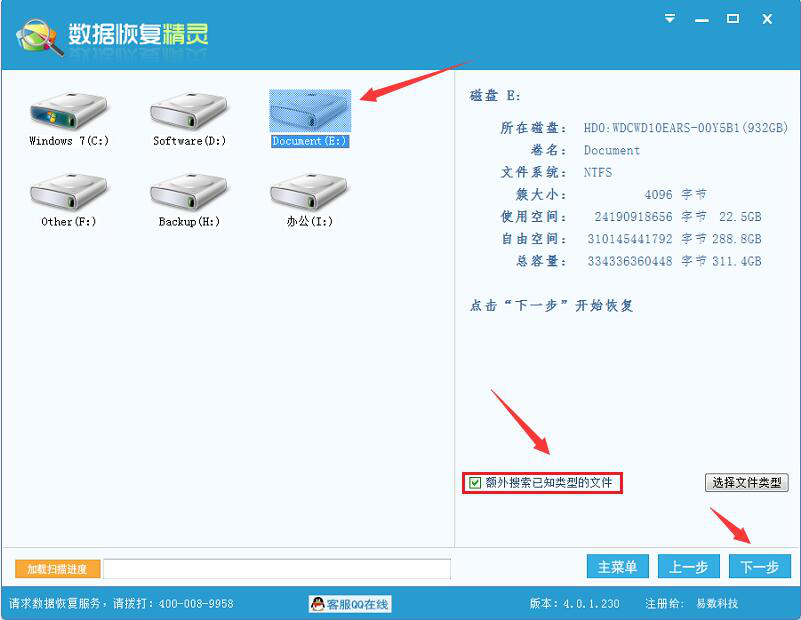Return to the 主菜单 main menu
Screen dimensions: 801x620
[x=617, y=566]
